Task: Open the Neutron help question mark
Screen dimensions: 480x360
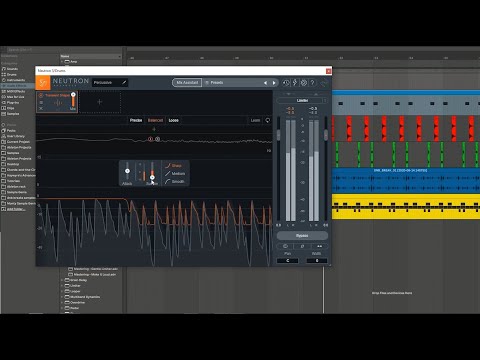Action: click(312, 83)
